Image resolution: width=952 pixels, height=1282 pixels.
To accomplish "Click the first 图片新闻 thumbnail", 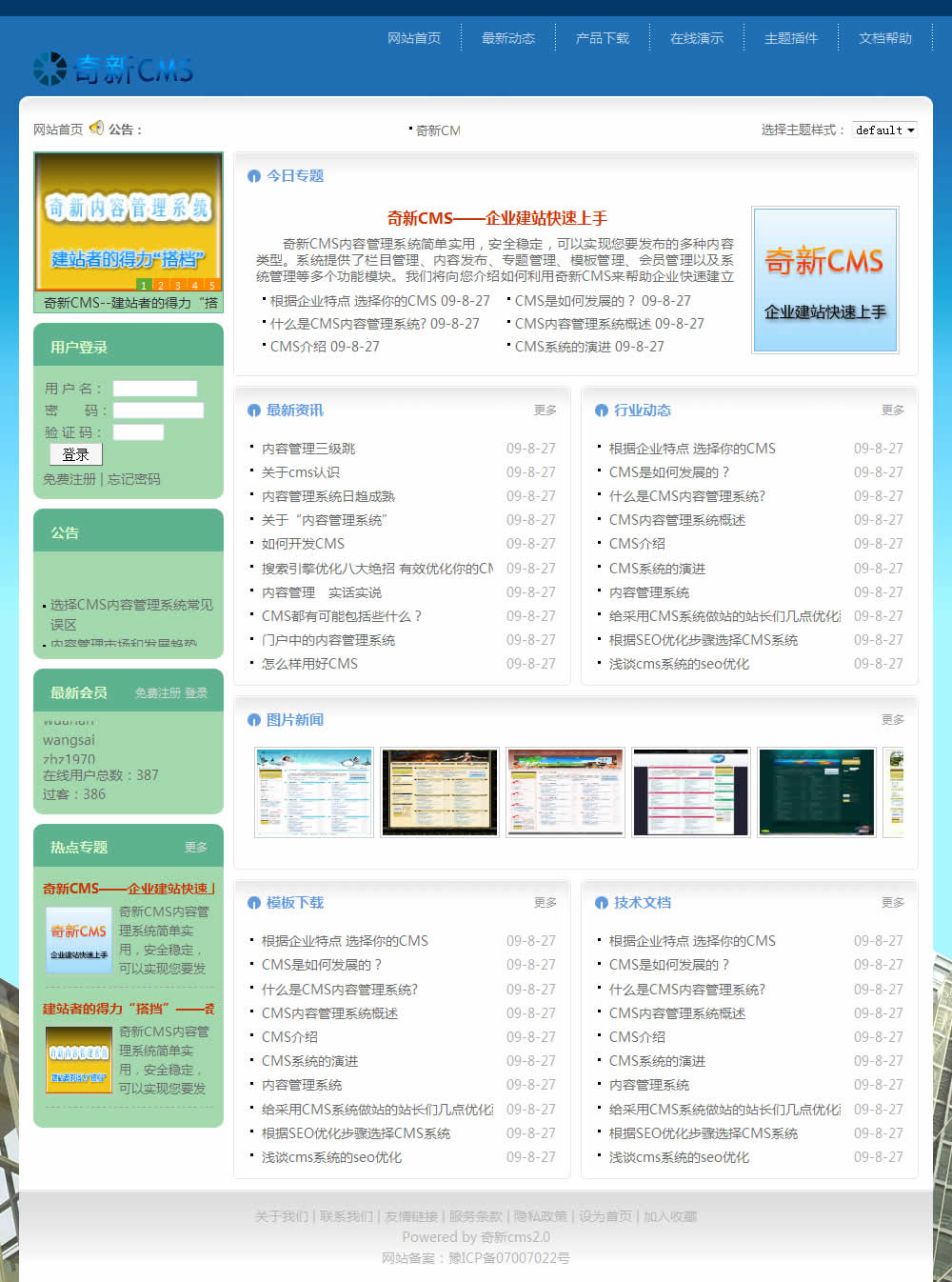I will 313,791.
